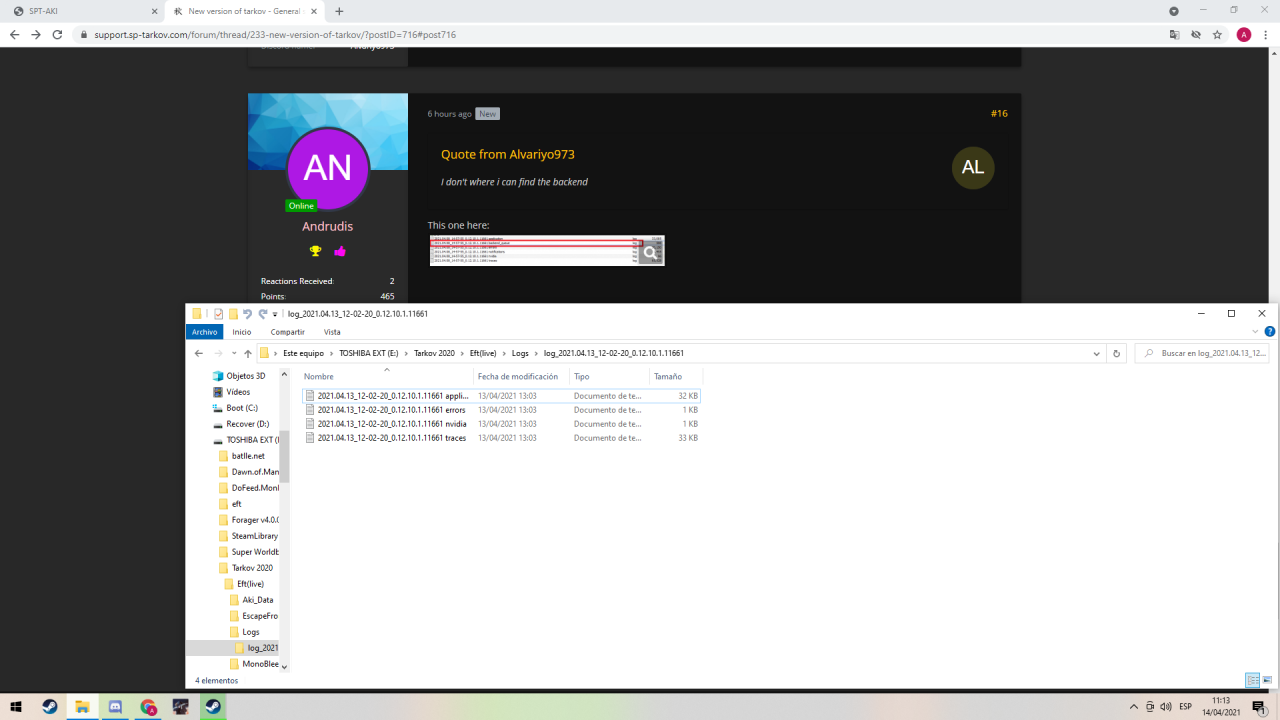The height and width of the screenshot is (720, 1280).
Task: Open the Steam icon pinned on the taskbar
Action: 49,707
